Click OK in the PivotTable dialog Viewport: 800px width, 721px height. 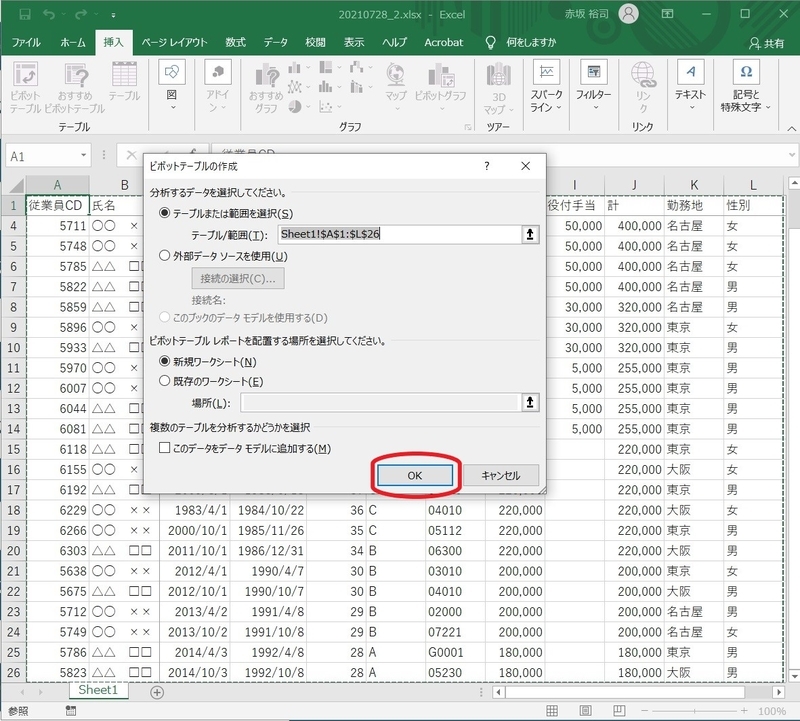(x=415, y=475)
